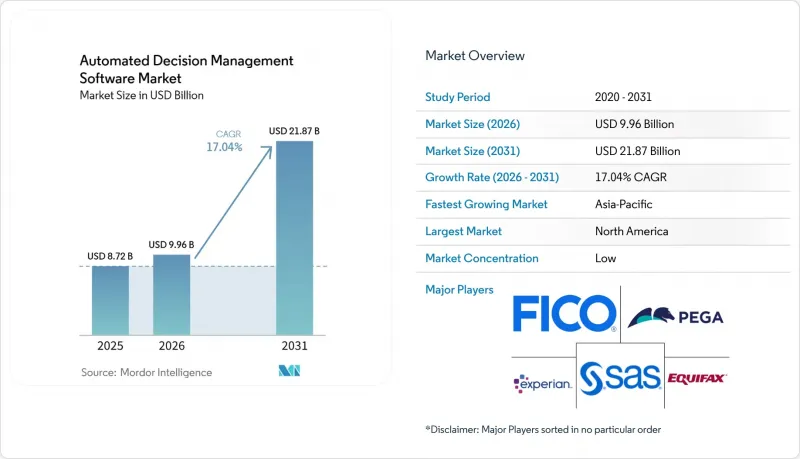Image resolution: width=800 pixels, height=459 pixels.
Task: Click 'Source: Mordor Intelligence' text
Action: (x=146, y=372)
